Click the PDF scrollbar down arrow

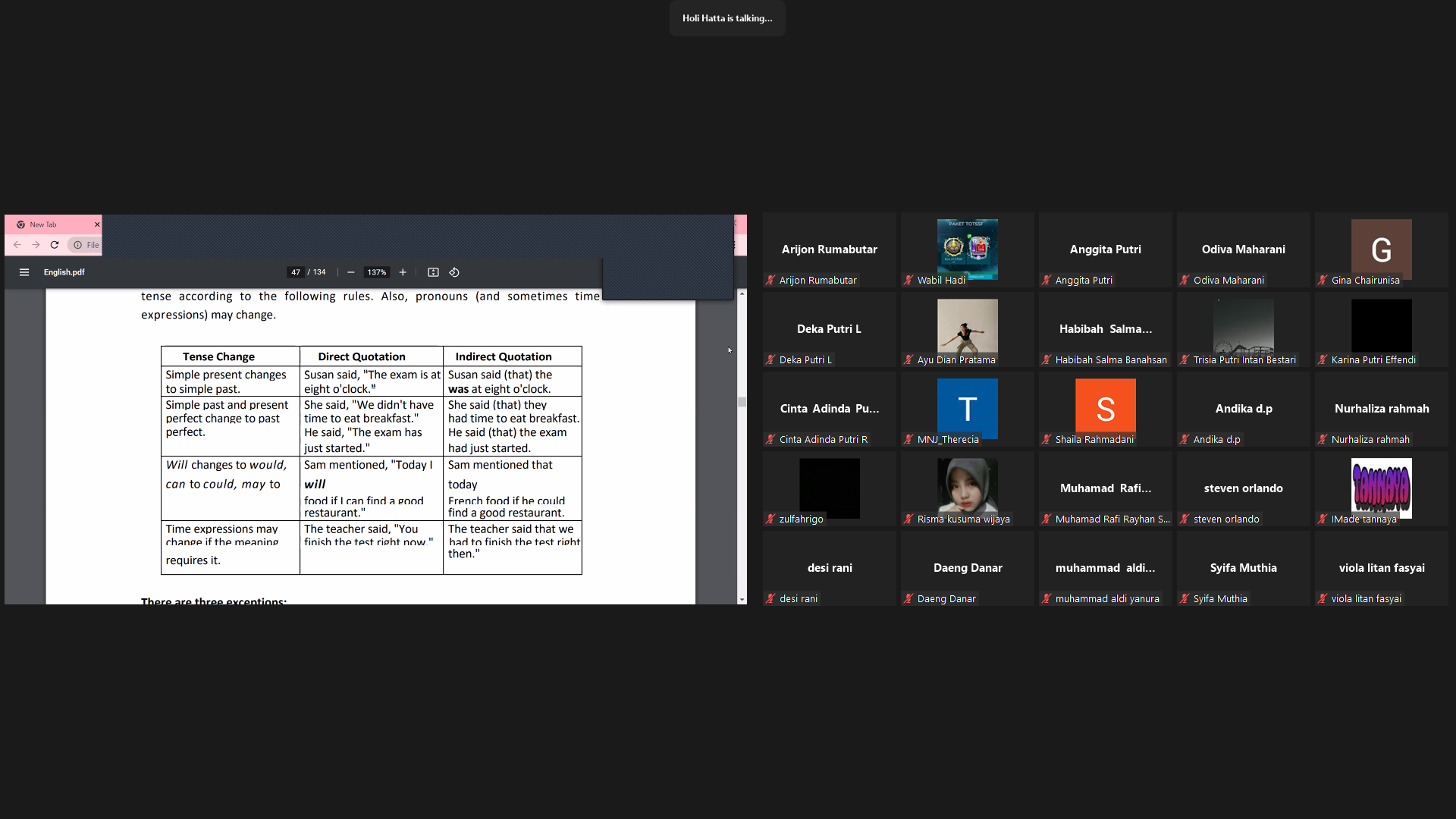[742, 600]
